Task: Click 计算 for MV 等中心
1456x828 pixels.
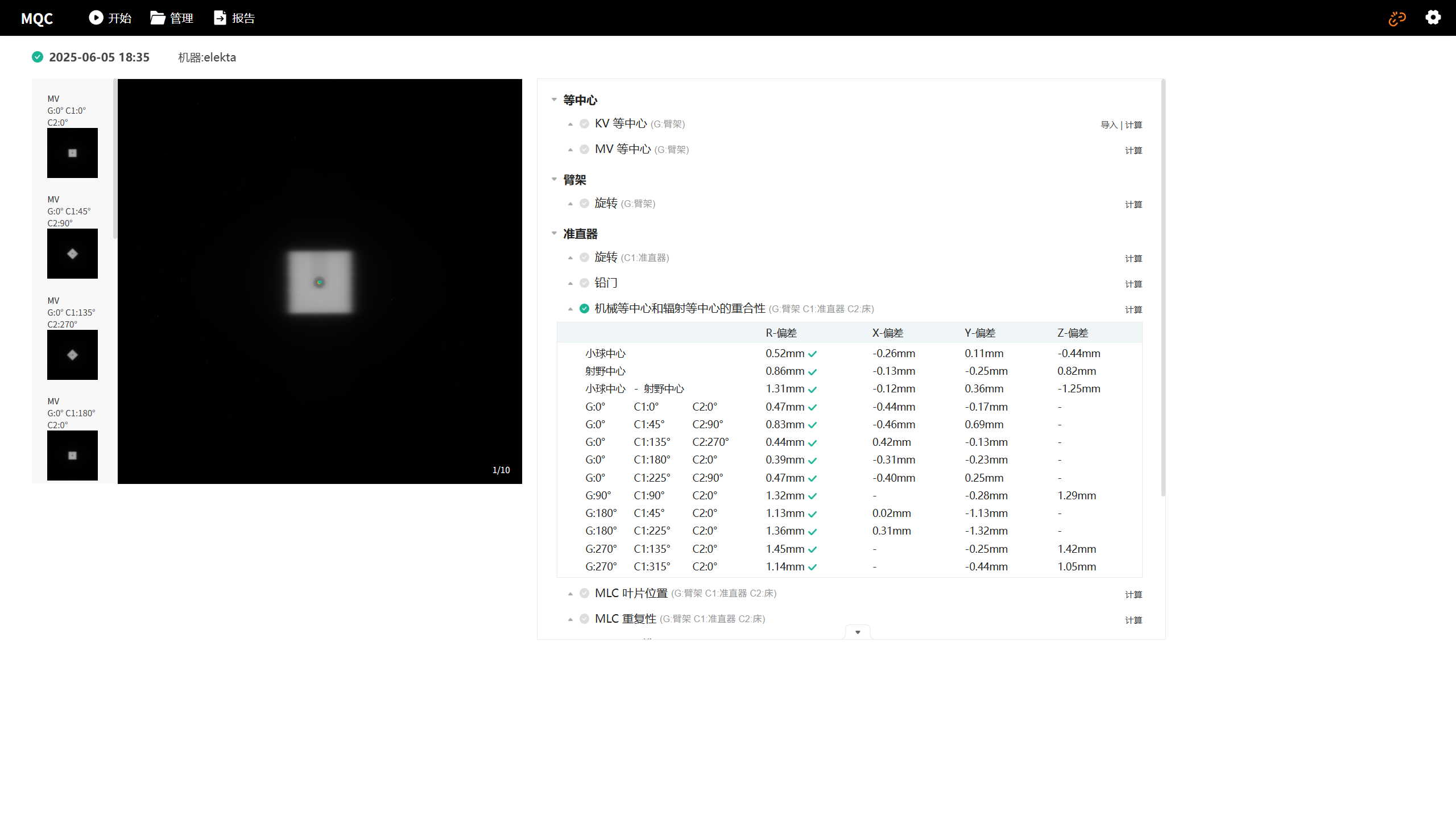Action: [x=1134, y=151]
